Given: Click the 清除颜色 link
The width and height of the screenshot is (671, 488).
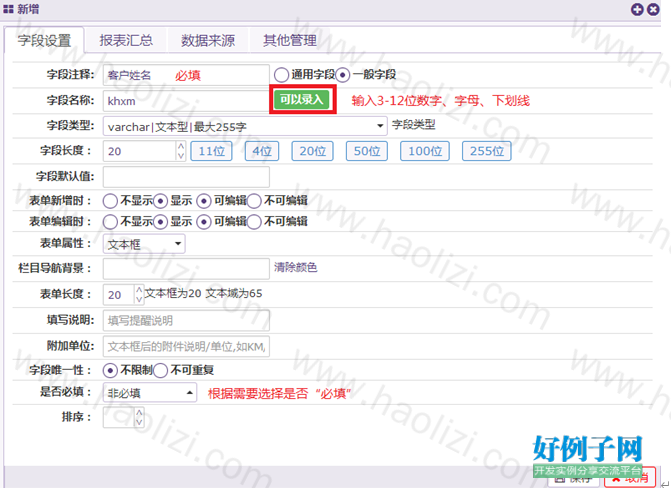Looking at the screenshot, I should point(296,268).
